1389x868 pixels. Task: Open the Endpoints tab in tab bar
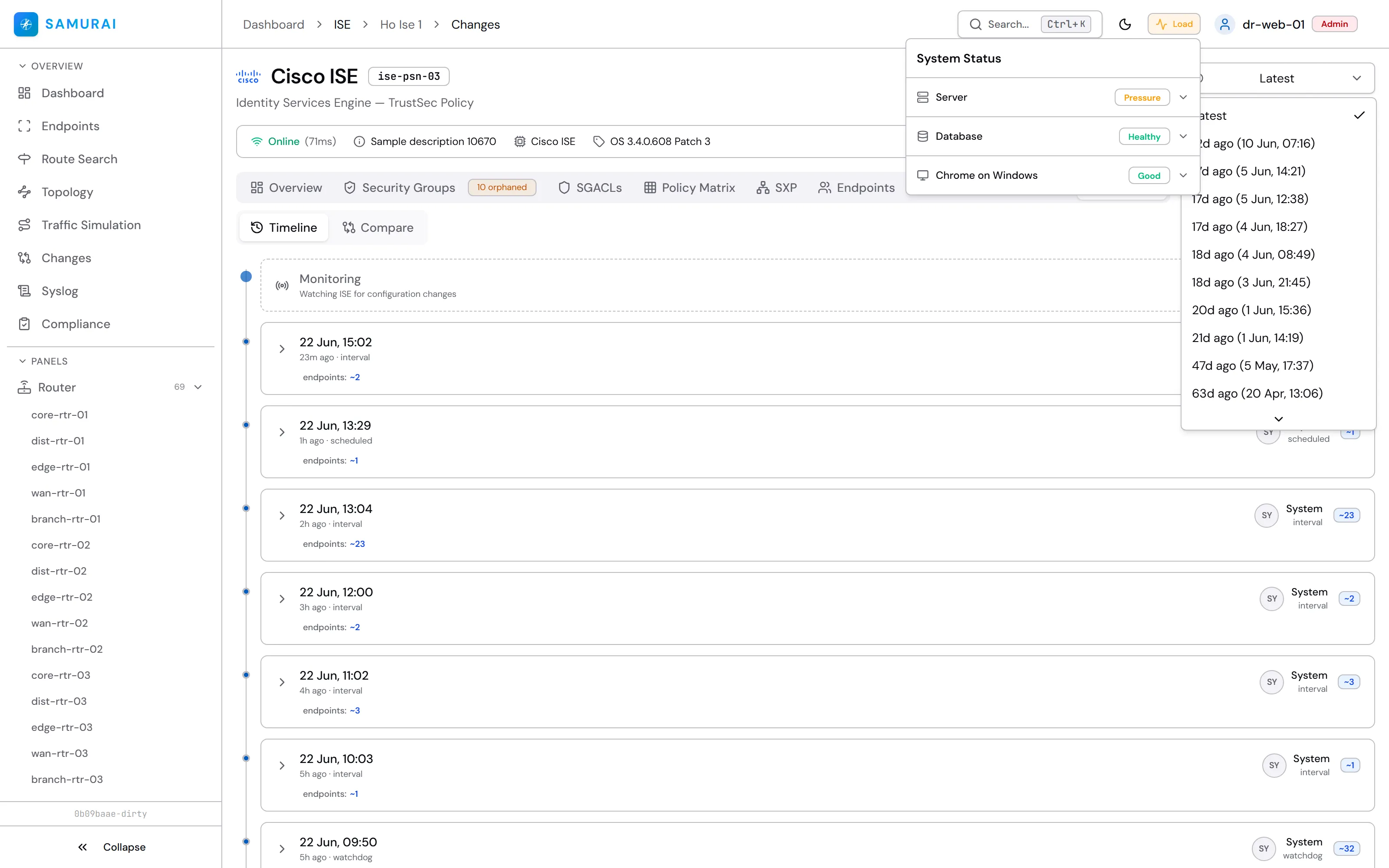856,188
